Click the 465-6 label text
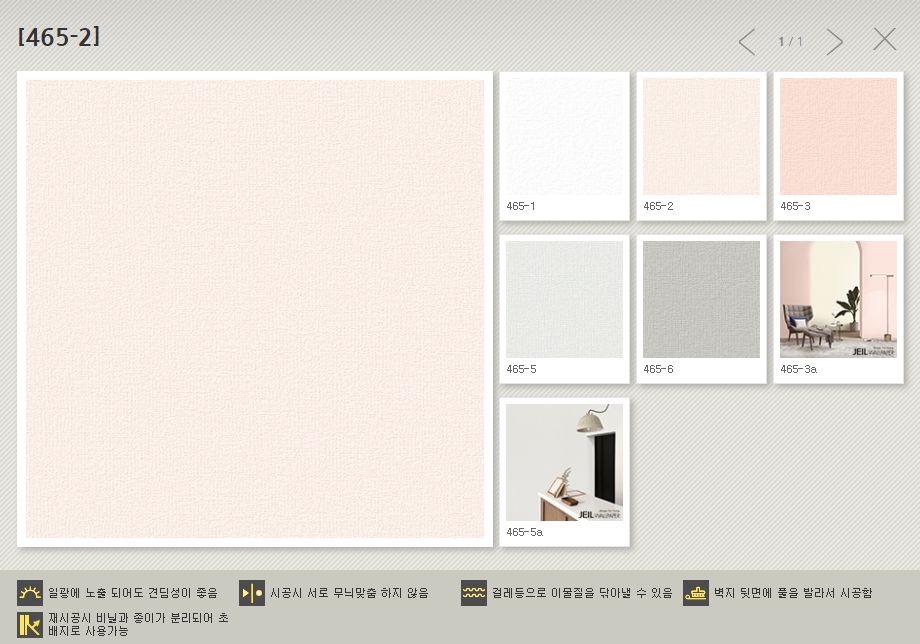This screenshot has width=920, height=644. click(x=658, y=369)
